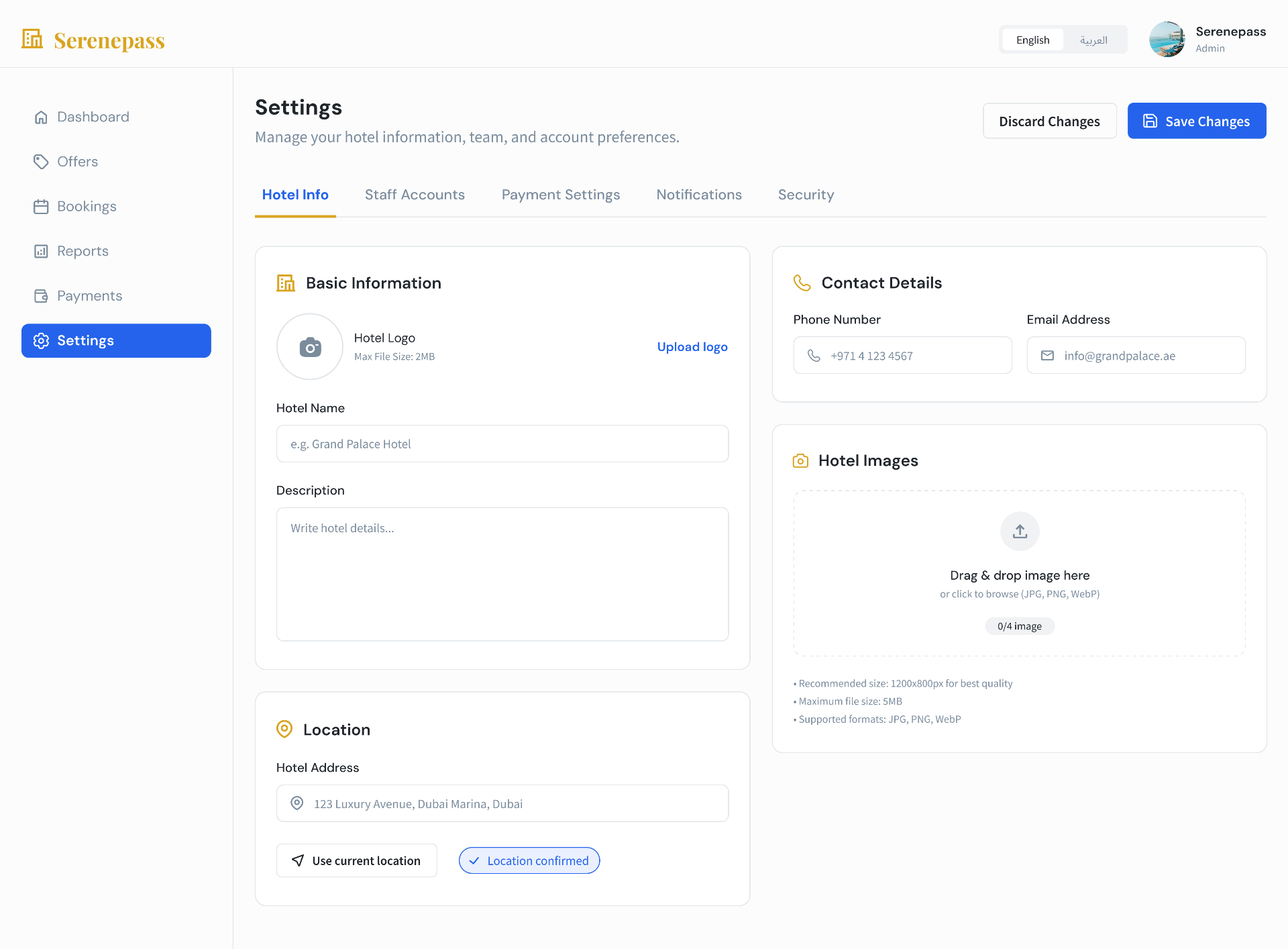Click the Upload logo link
The height and width of the screenshot is (949, 1288).
pyautogui.click(x=692, y=347)
